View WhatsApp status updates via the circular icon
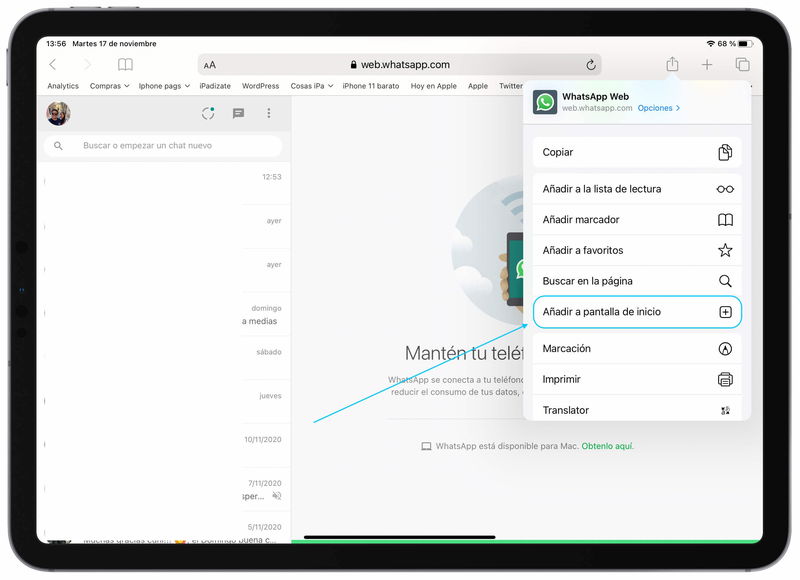Viewport: 800px width, 580px height. coord(207,113)
